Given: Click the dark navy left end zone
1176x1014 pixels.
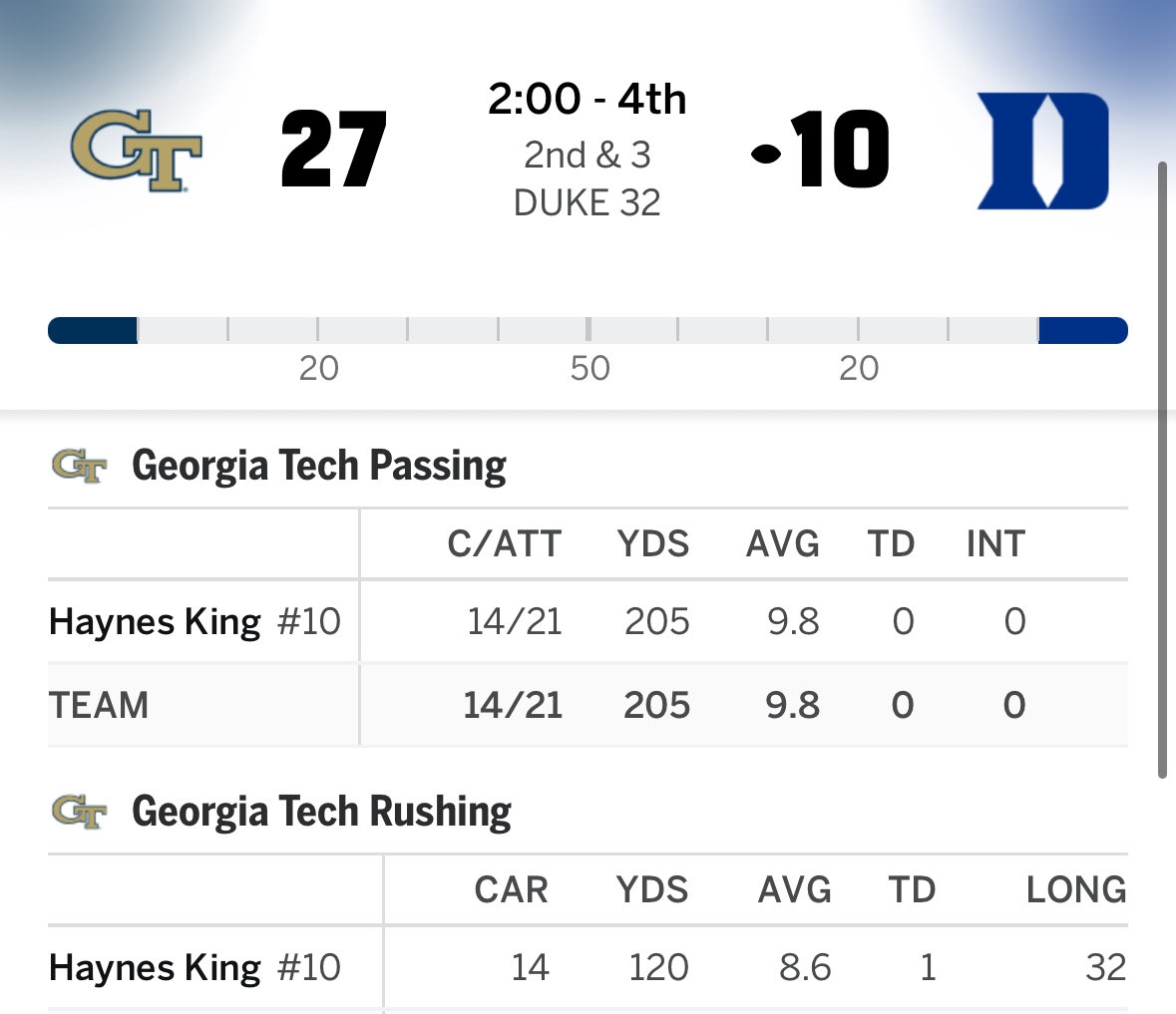Looking at the screenshot, I should 93,330.
